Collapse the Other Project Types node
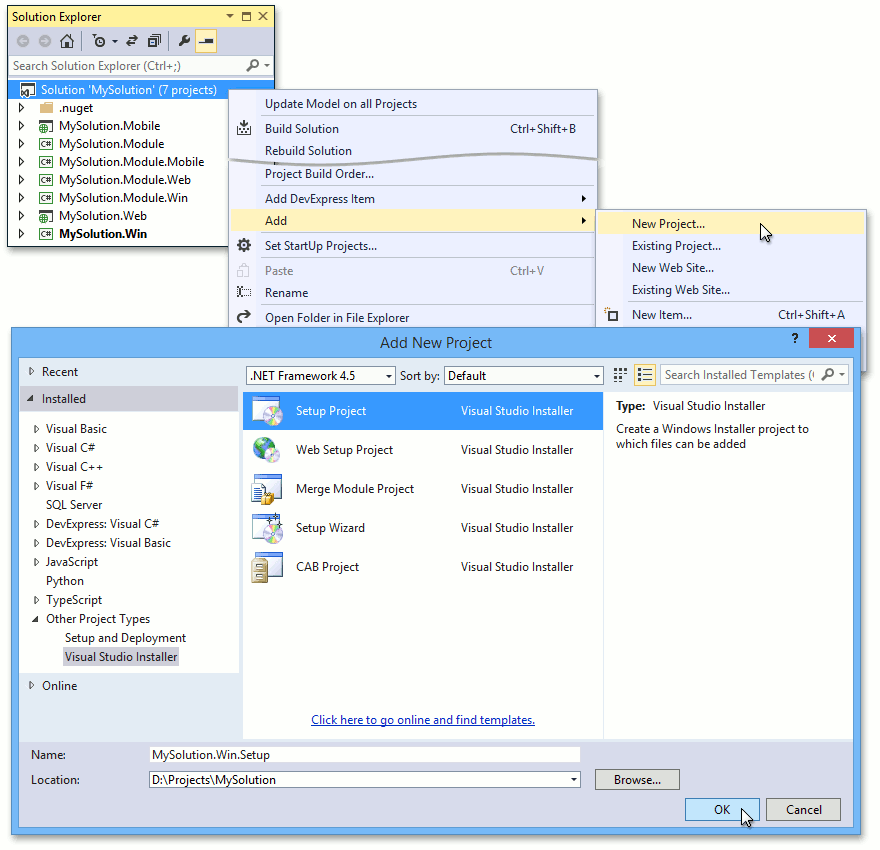The image size is (880, 850). pyautogui.click(x=35, y=619)
